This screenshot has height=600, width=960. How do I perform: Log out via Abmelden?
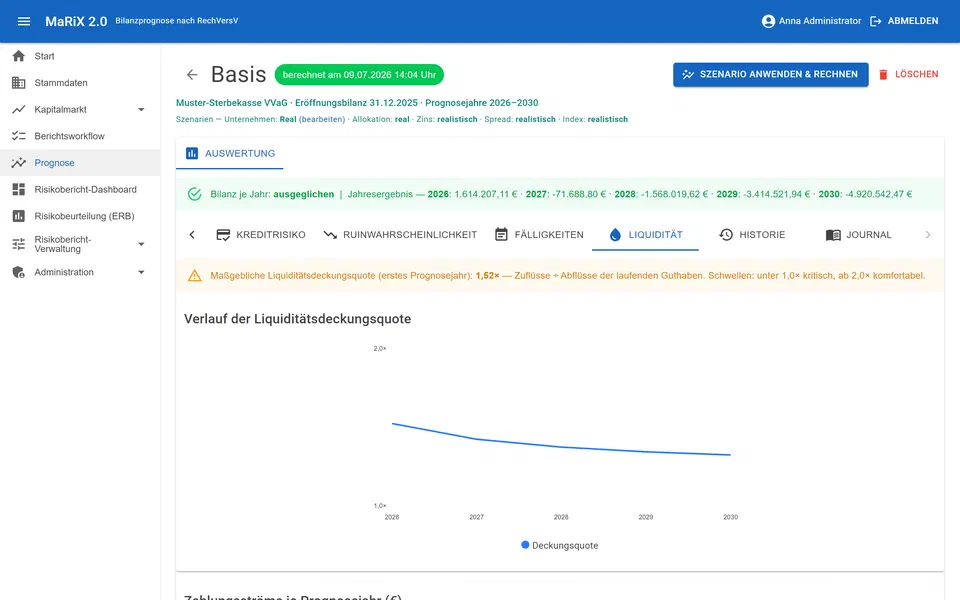tap(904, 21)
